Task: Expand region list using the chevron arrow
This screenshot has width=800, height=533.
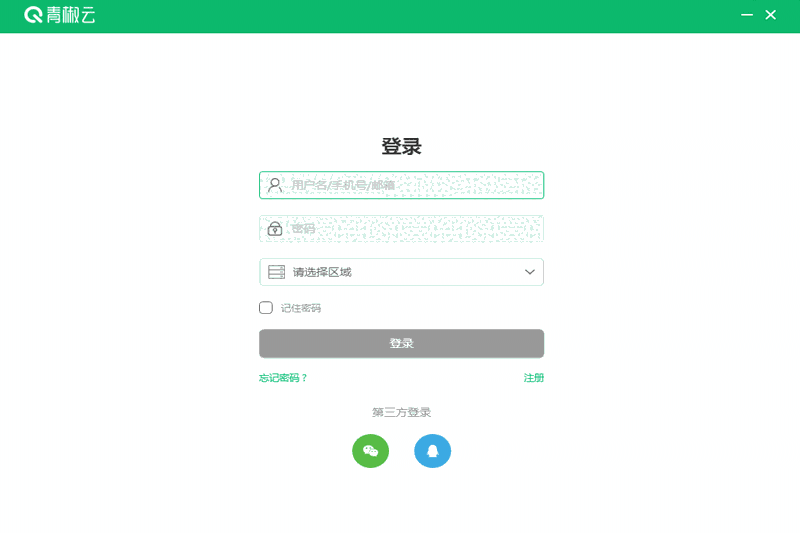Action: pyautogui.click(x=530, y=272)
